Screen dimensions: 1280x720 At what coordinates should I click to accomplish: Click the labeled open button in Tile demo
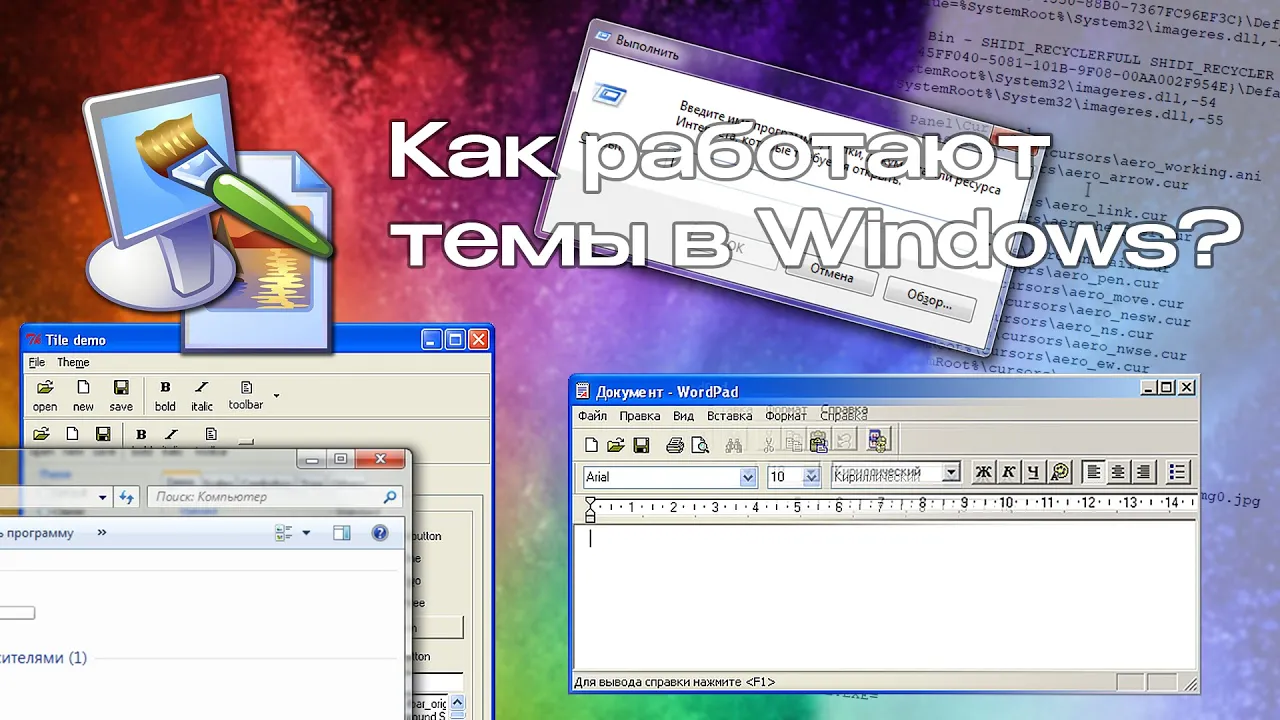45,396
